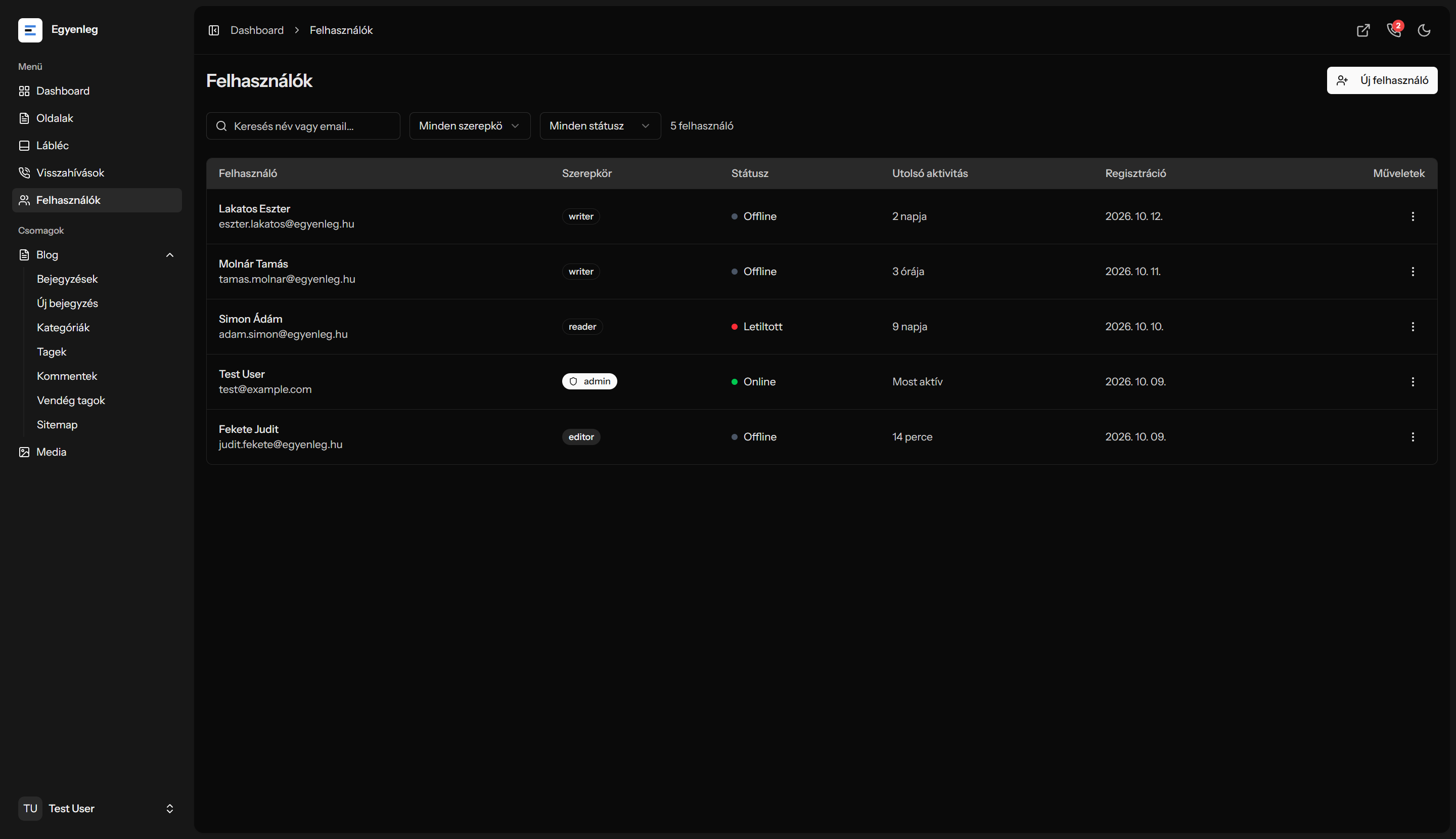The height and width of the screenshot is (839, 1456).
Task: Click the reader role badge
Action: coord(582,327)
